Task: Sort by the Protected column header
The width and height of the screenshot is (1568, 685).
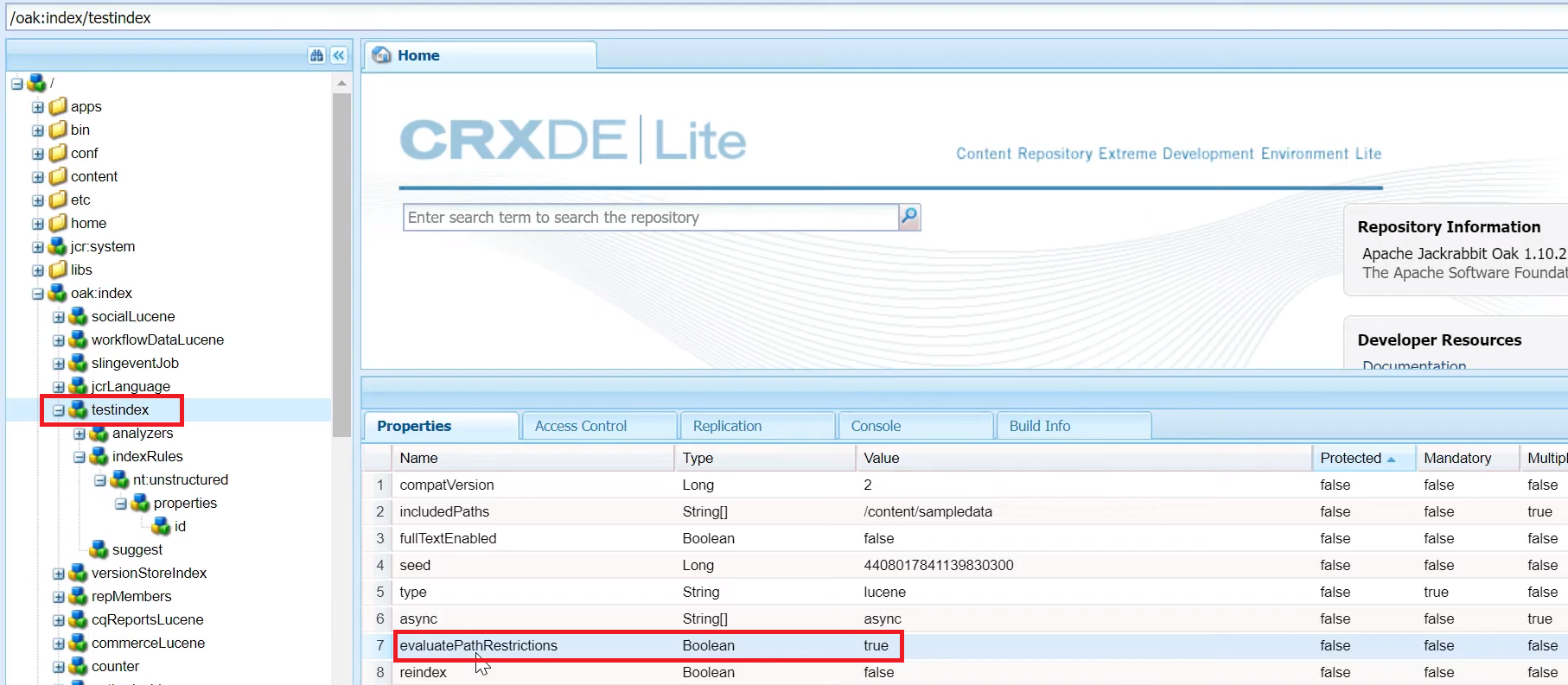Action: pos(1363,458)
